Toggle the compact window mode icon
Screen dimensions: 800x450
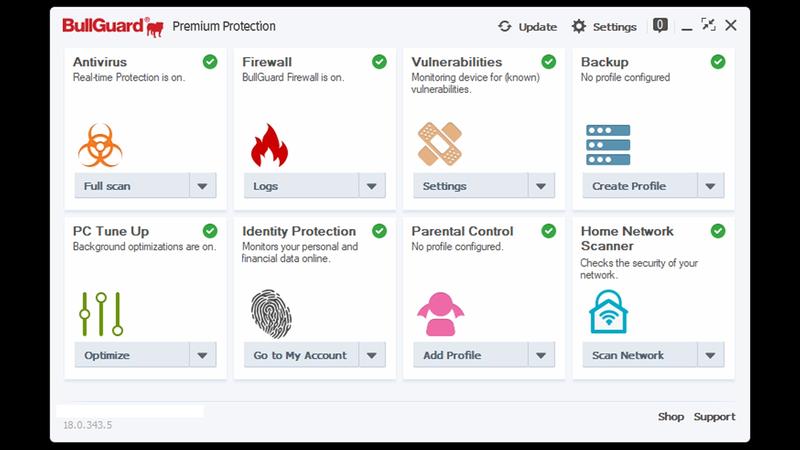[708, 24]
